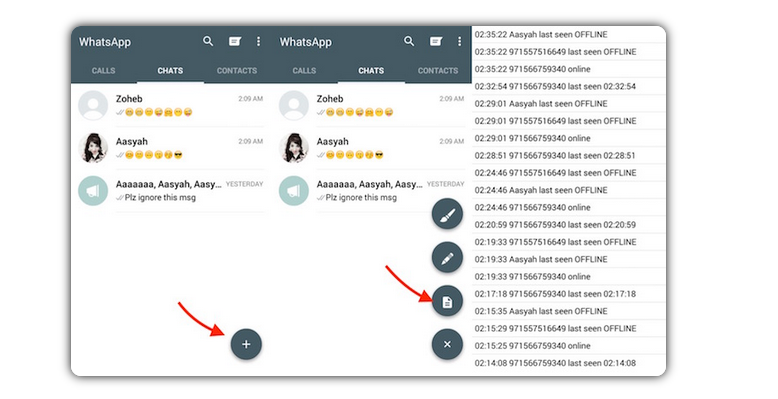Open the three-dot overflow menu in left header
778x399 pixels.
[x=259, y=41]
